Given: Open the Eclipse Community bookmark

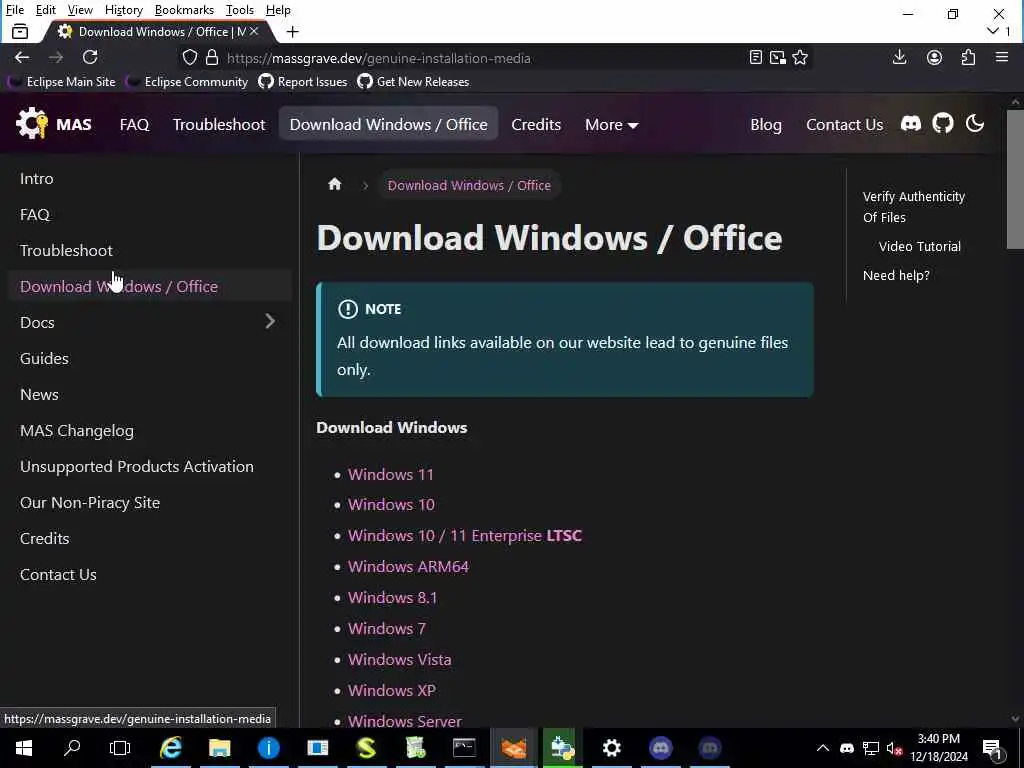Looking at the screenshot, I should tap(187, 82).
